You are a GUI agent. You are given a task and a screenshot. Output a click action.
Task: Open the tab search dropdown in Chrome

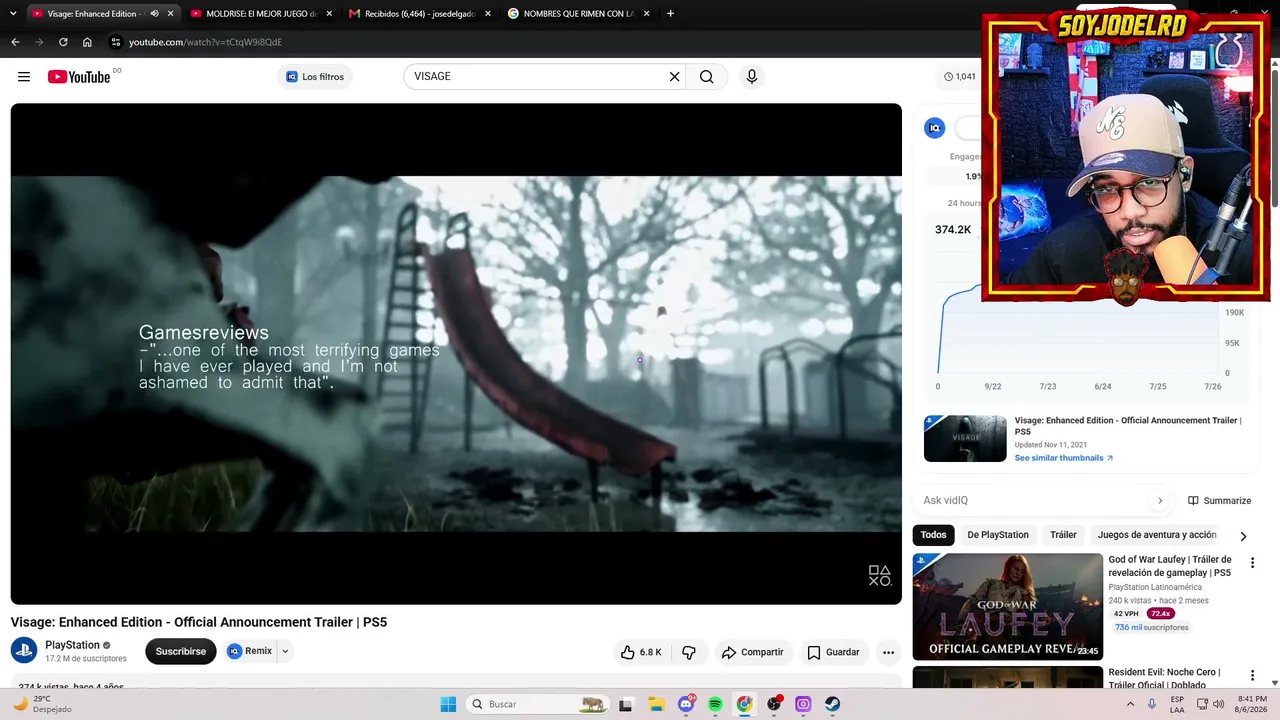tap(13, 14)
